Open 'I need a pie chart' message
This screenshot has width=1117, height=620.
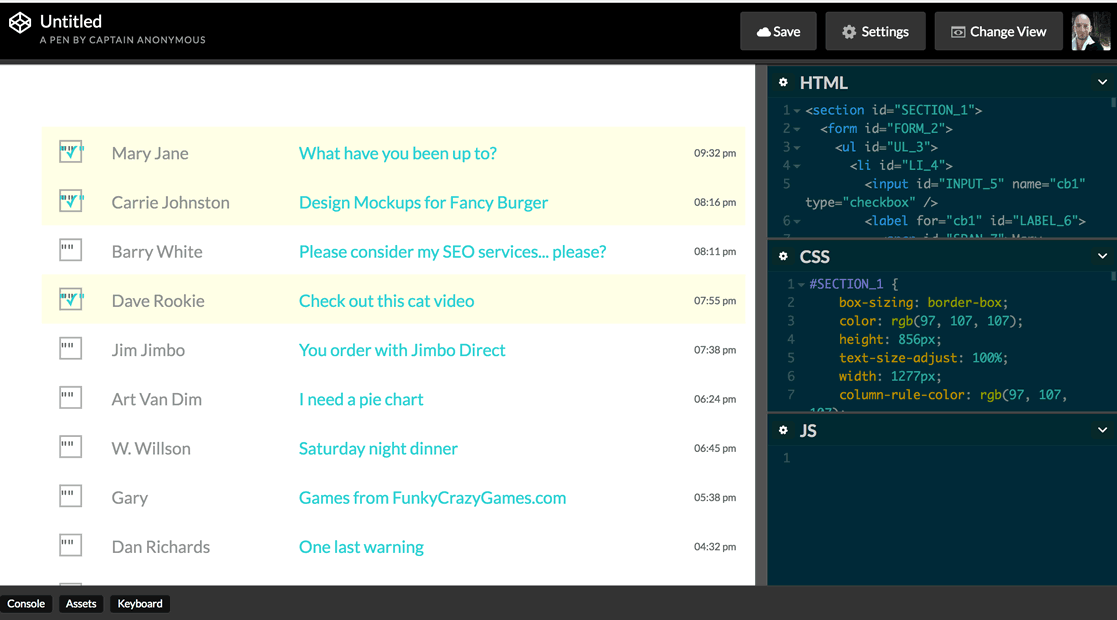pyautogui.click(x=361, y=399)
